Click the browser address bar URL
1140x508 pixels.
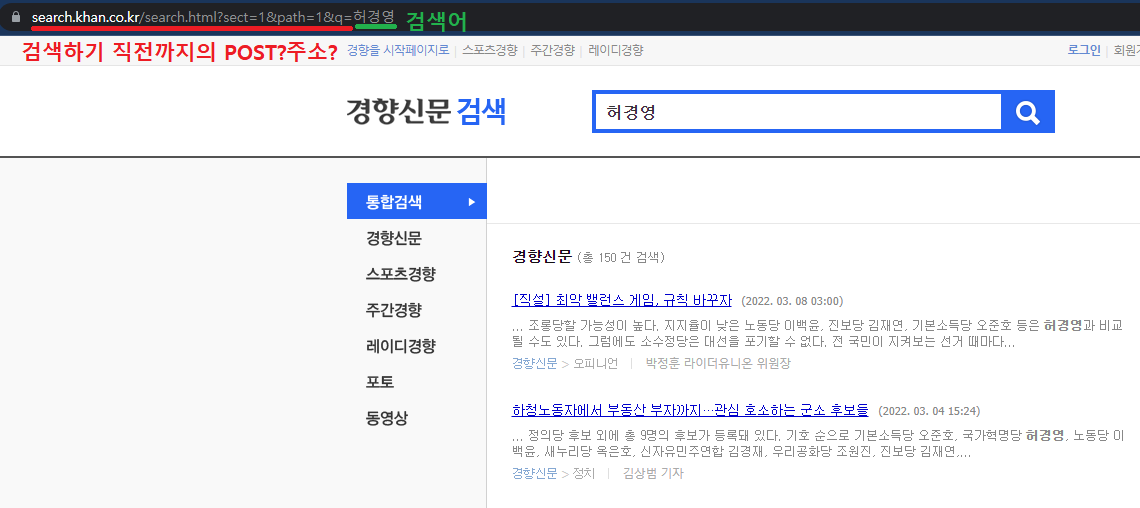tap(213, 17)
